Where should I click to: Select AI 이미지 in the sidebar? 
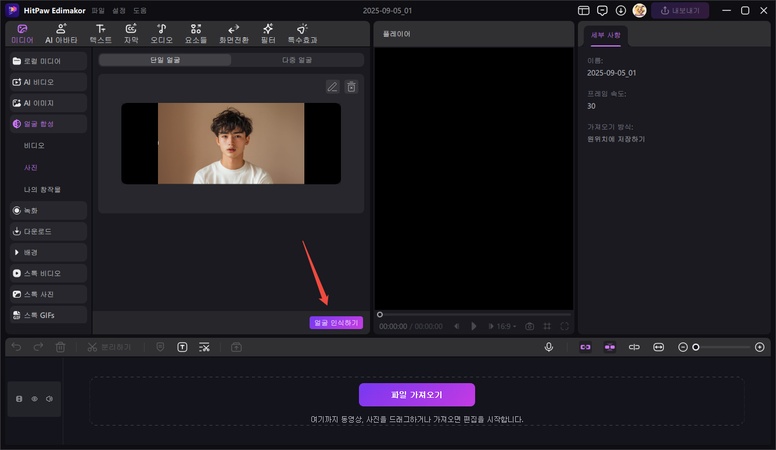pos(48,103)
